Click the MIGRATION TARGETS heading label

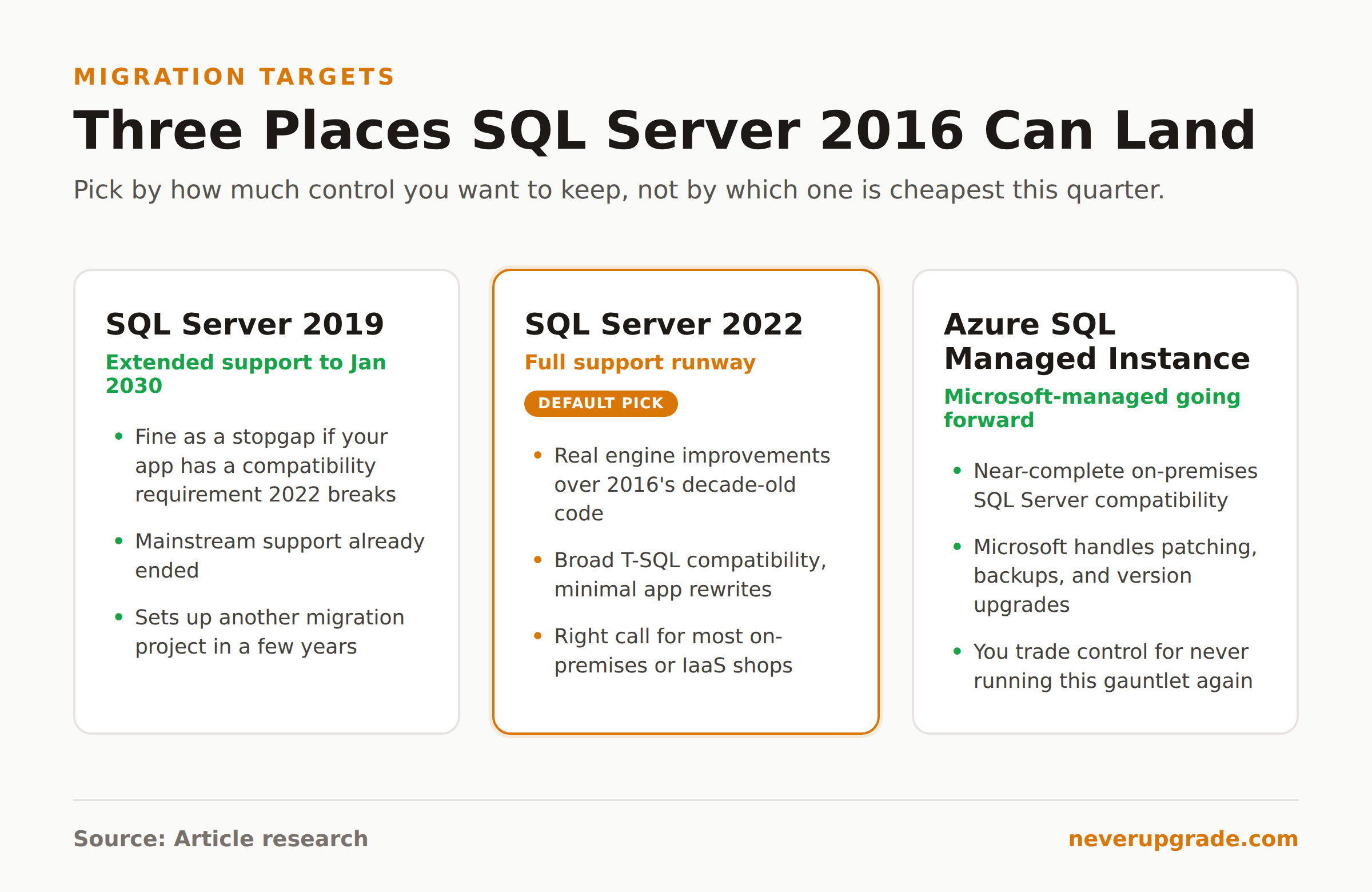(x=234, y=77)
